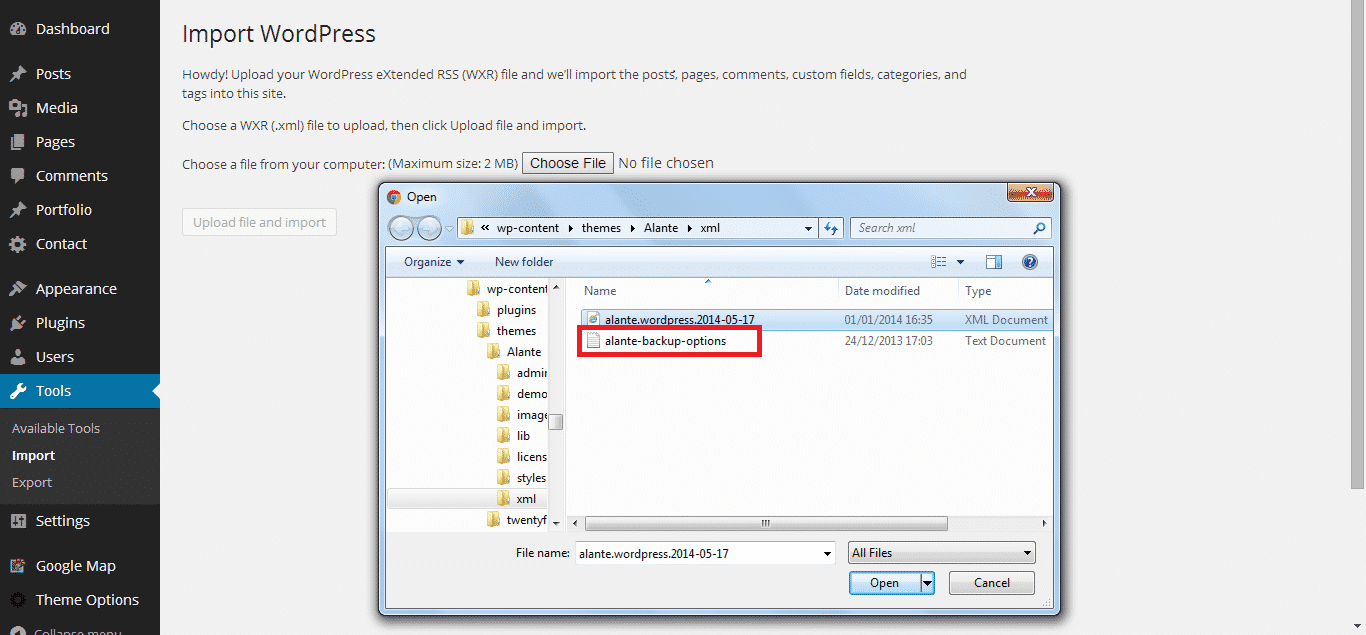This screenshot has width=1366, height=635.
Task: Click the Settings sliders icon
Action: [17, 521]
